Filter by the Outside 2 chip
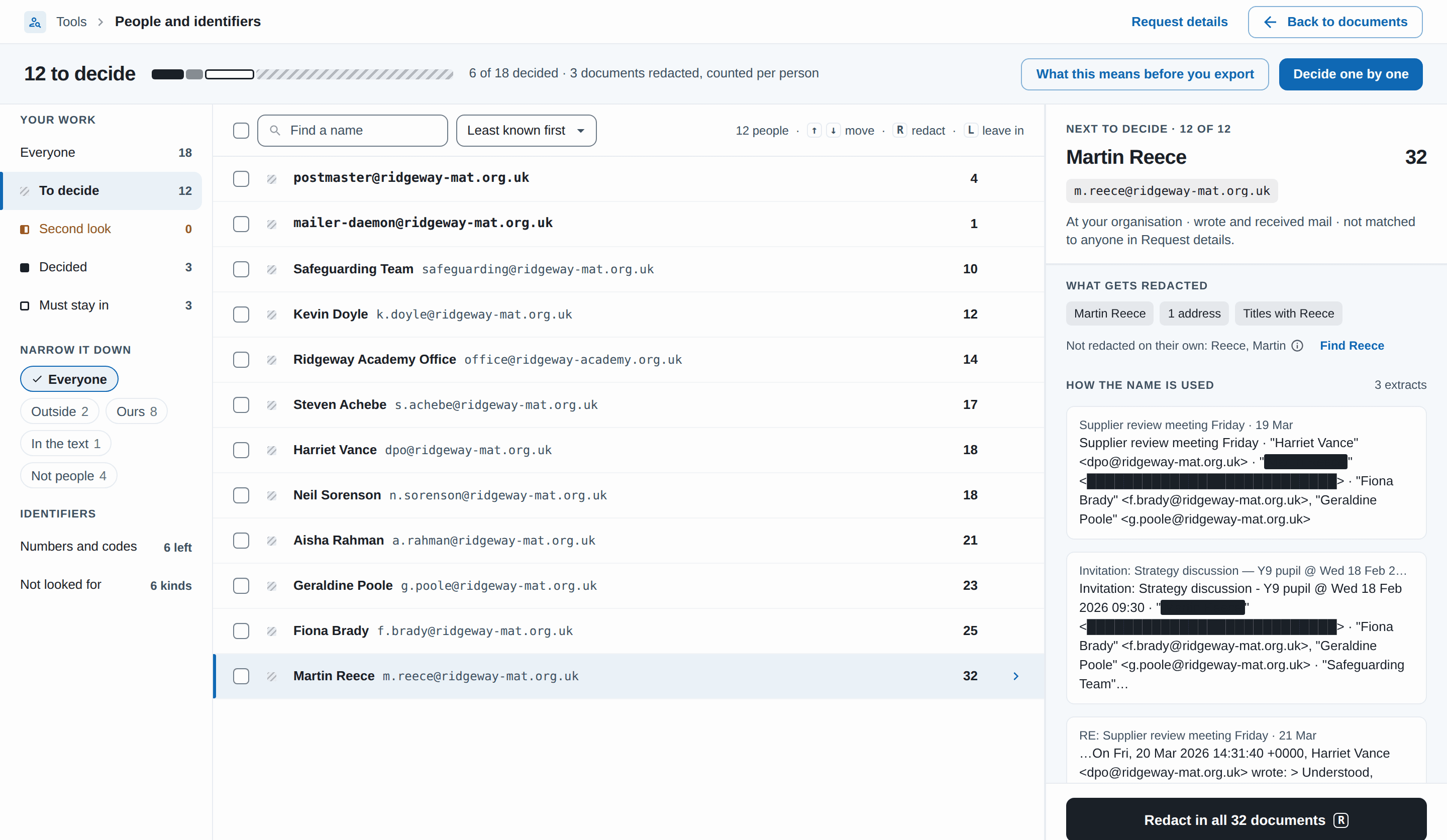 [x=59, y=411]
